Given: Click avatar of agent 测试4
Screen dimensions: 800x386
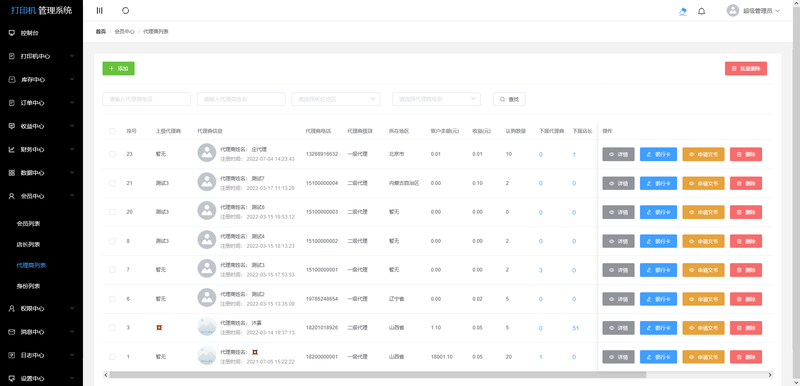Looking at the screenshot, I should pyautogui.click(x=207, y=240).
